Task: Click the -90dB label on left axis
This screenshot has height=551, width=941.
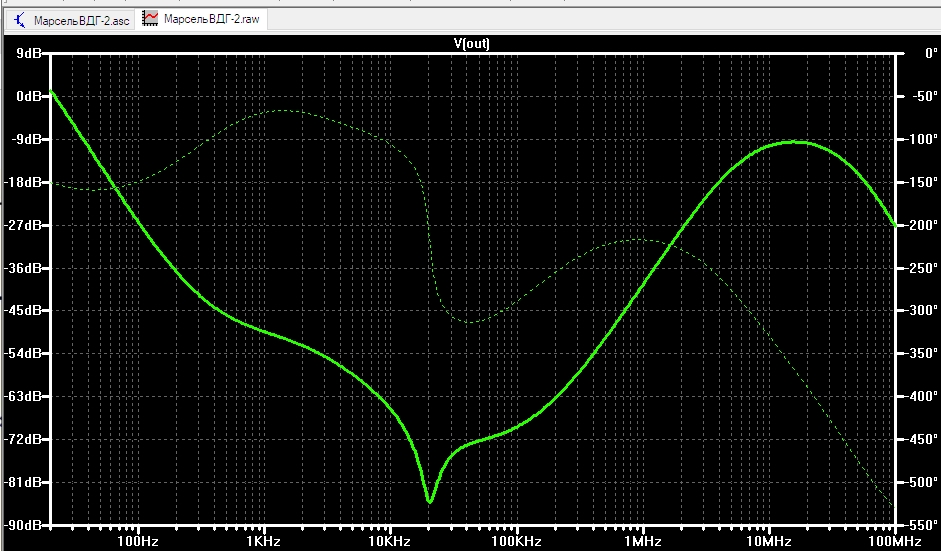Action: point(23,525)
